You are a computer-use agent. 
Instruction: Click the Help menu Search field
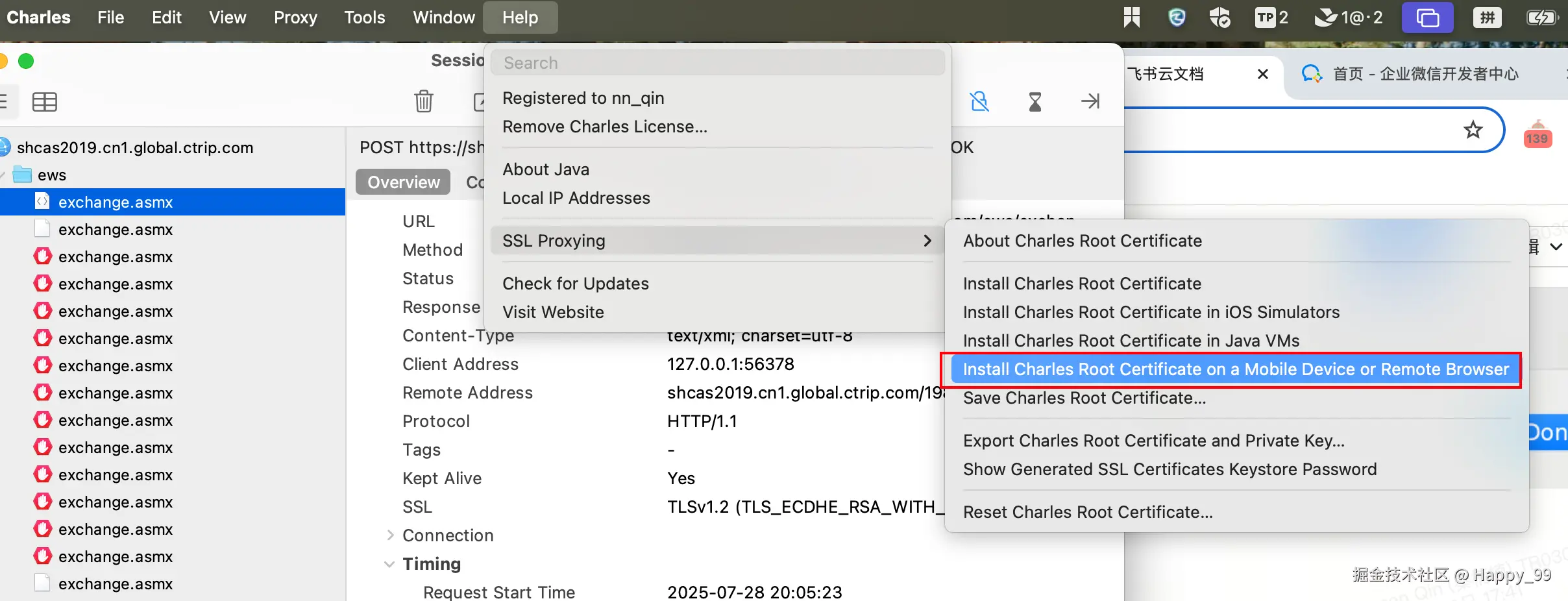coord(718,63)
